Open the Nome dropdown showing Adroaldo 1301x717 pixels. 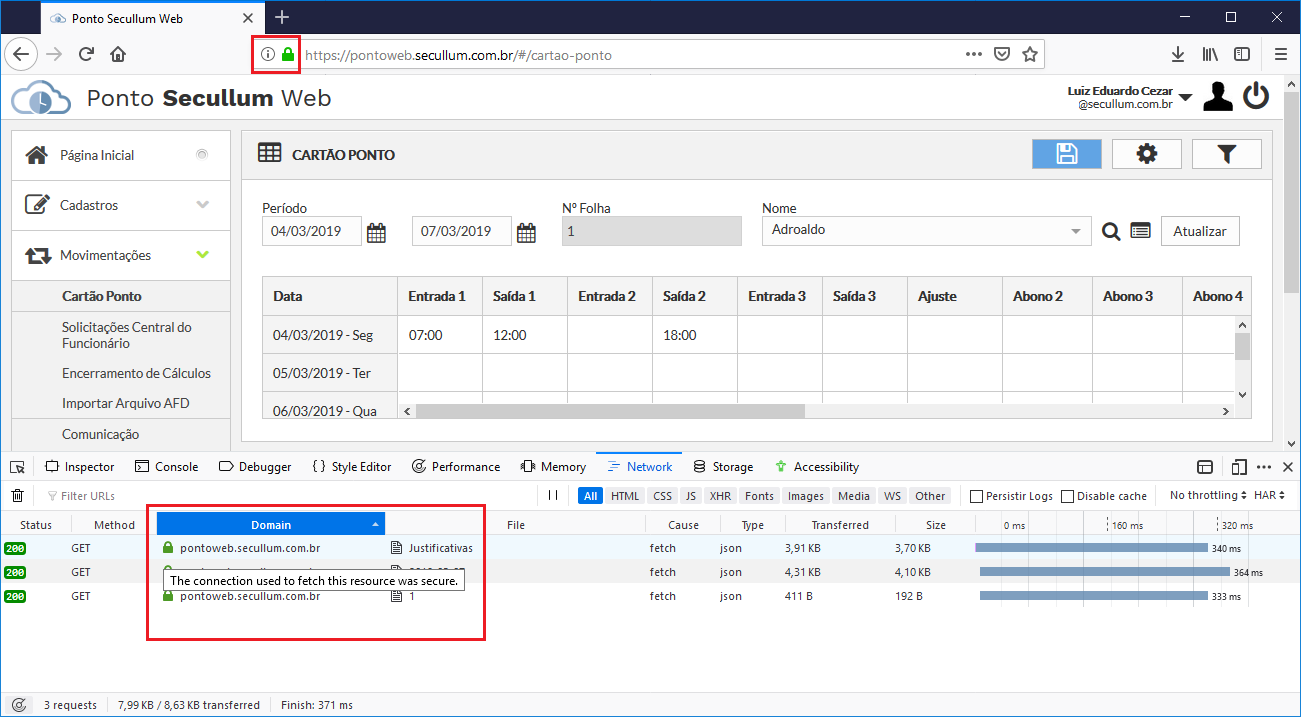pos(925,231)
